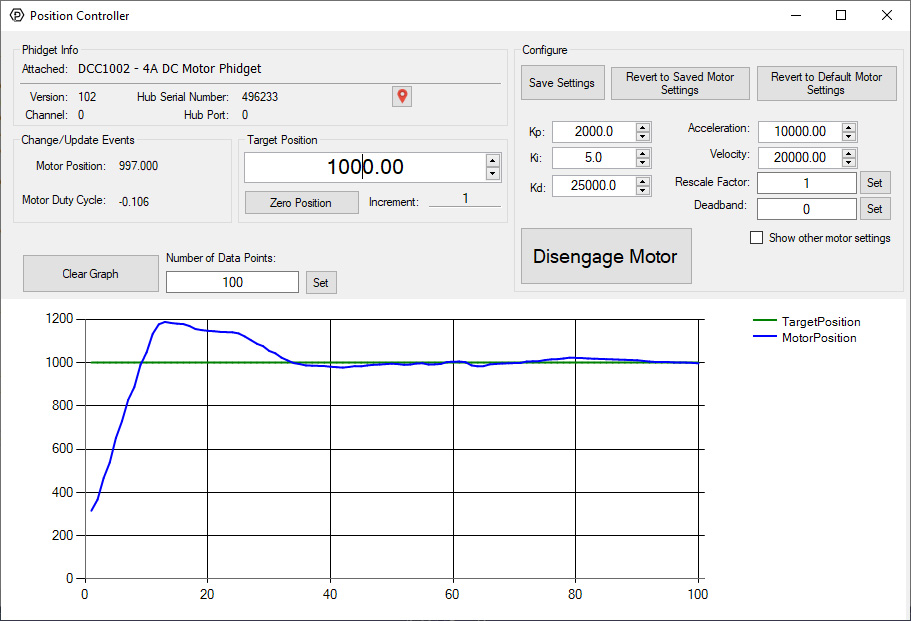Decrease Kp value with down spinner
Viewport: 911px width, 621px height.
coord(642,137)
